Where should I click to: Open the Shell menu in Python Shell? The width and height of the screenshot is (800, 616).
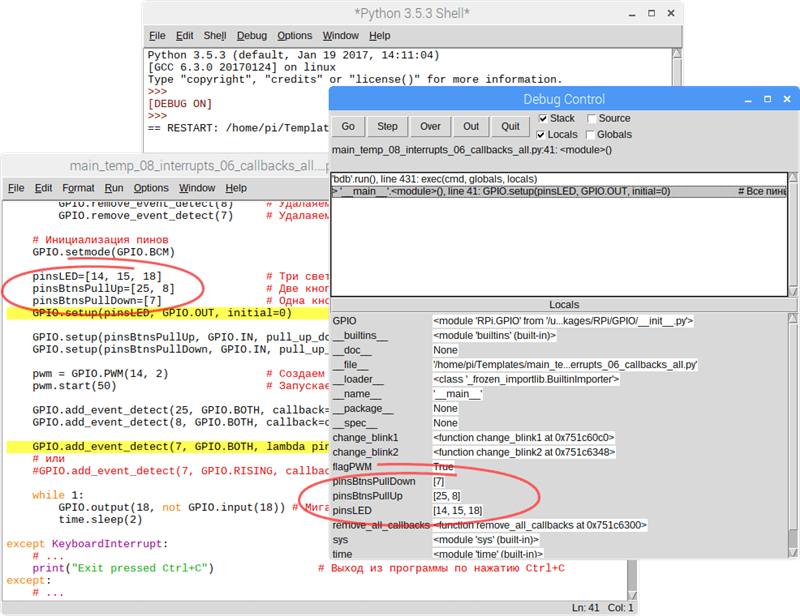[x=215, y=35]
